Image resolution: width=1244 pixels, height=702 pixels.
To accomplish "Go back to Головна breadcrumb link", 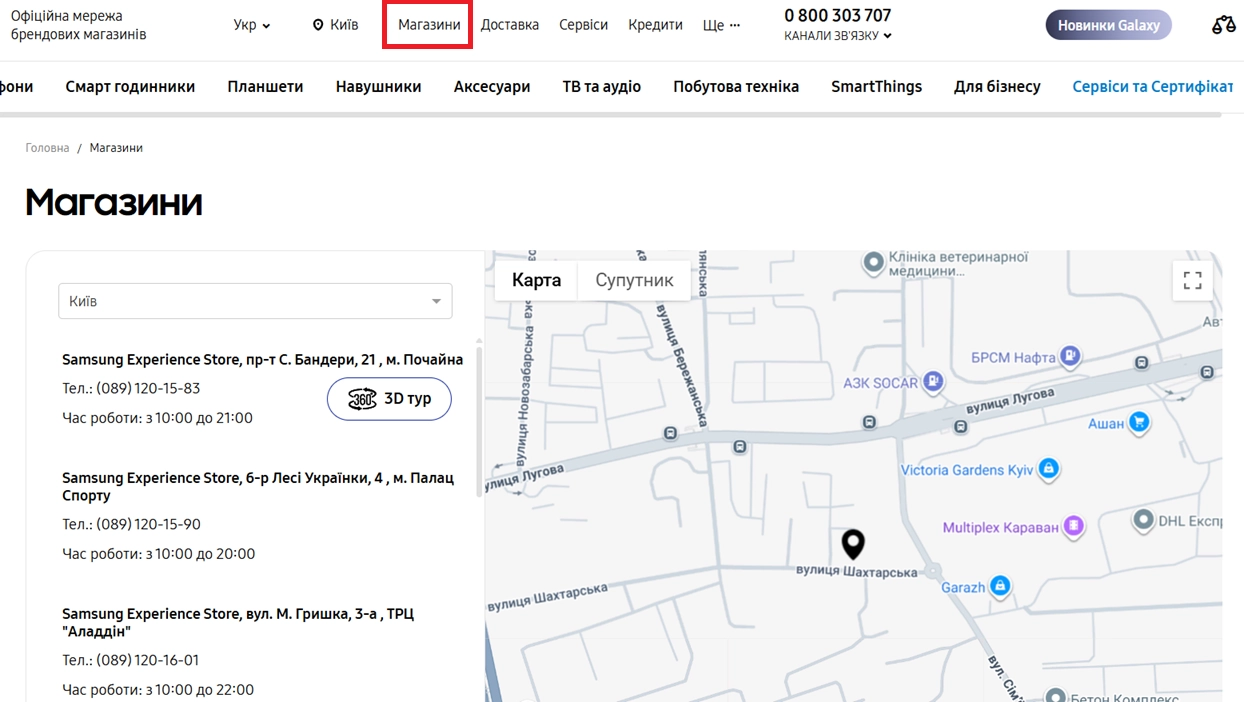I will pos(47,148).
